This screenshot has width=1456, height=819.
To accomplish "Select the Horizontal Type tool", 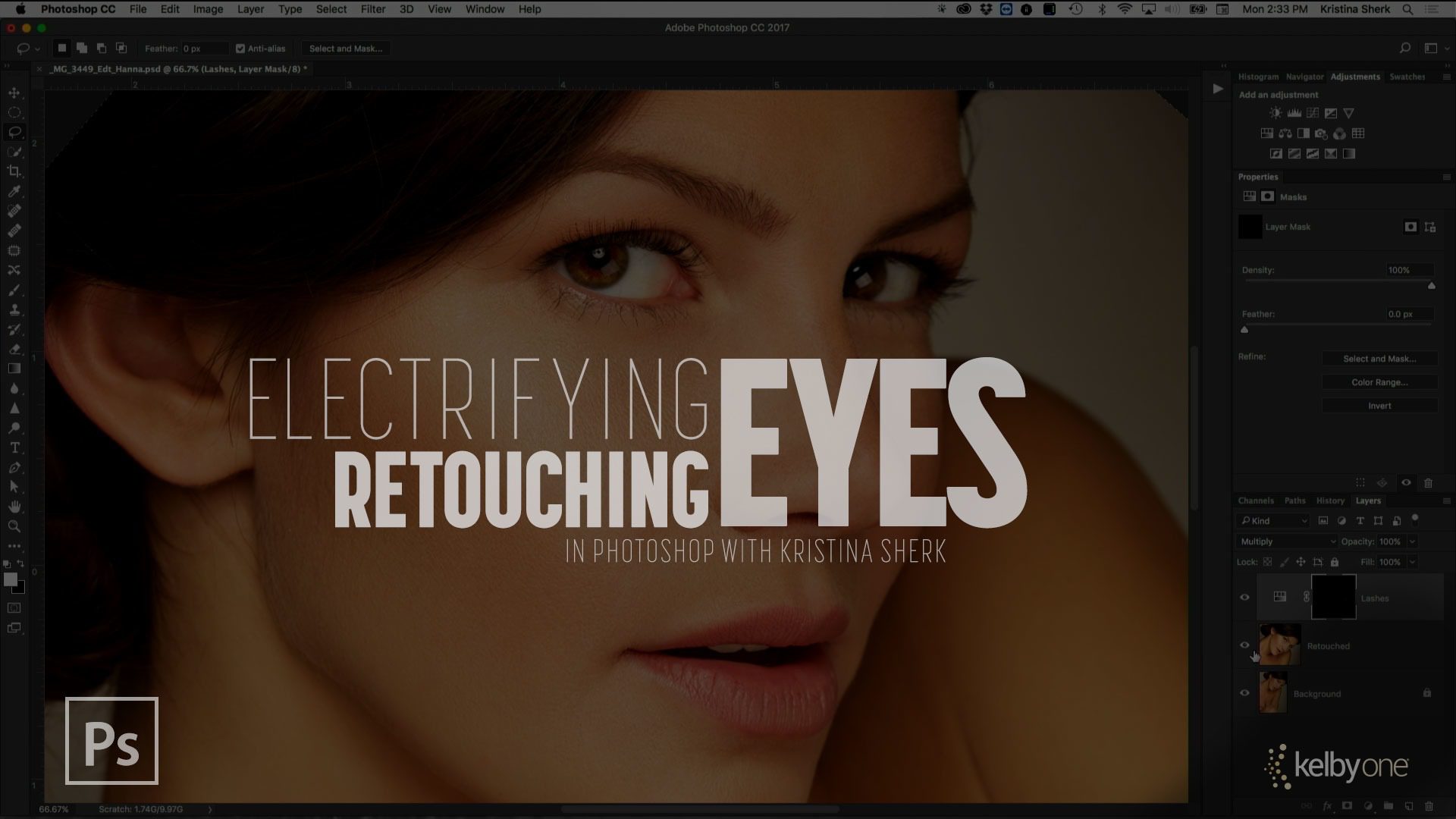I will pyautogui.click(x=14, y=447).
